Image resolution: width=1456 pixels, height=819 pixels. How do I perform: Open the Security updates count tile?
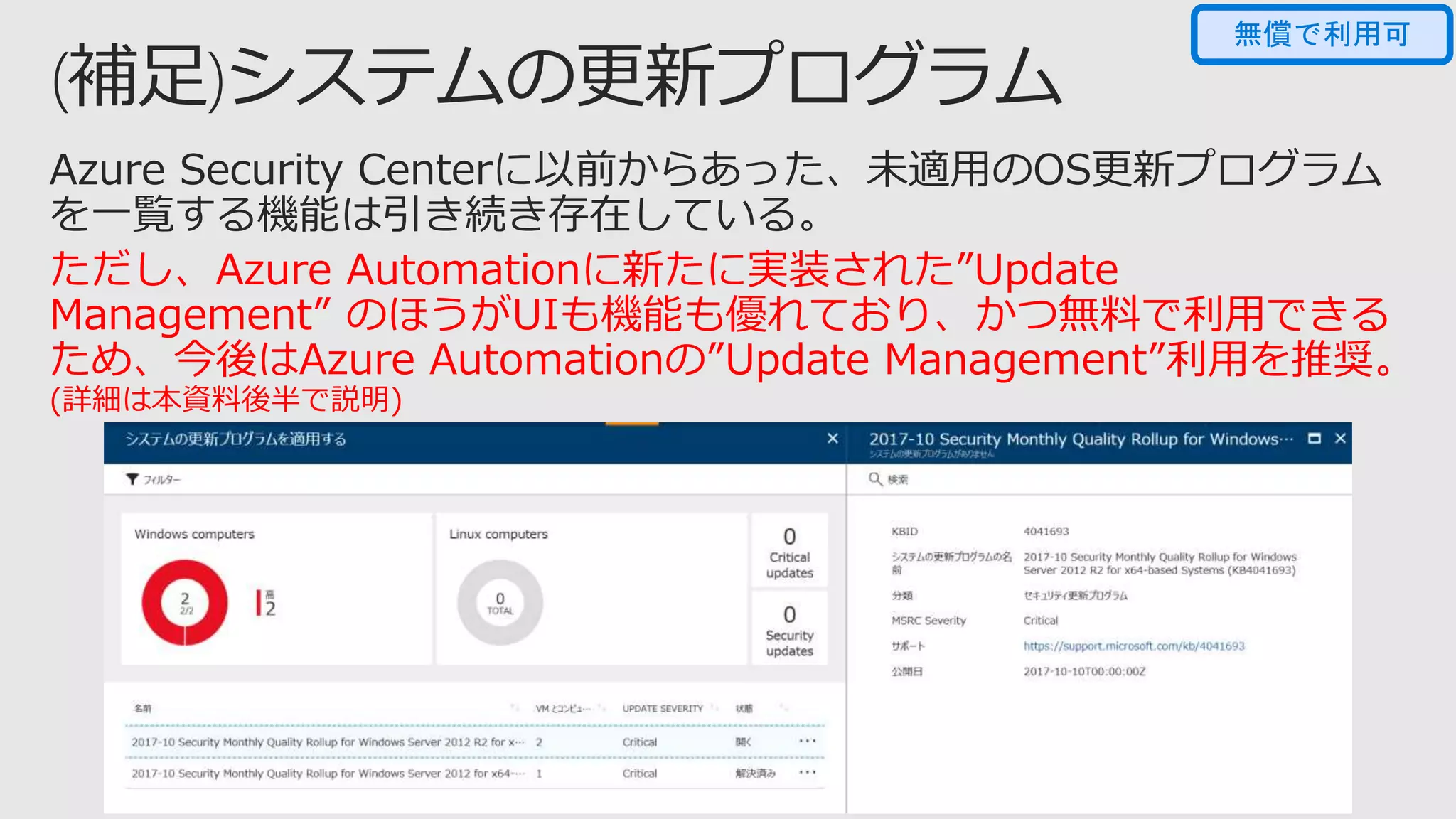coord(789,628)
